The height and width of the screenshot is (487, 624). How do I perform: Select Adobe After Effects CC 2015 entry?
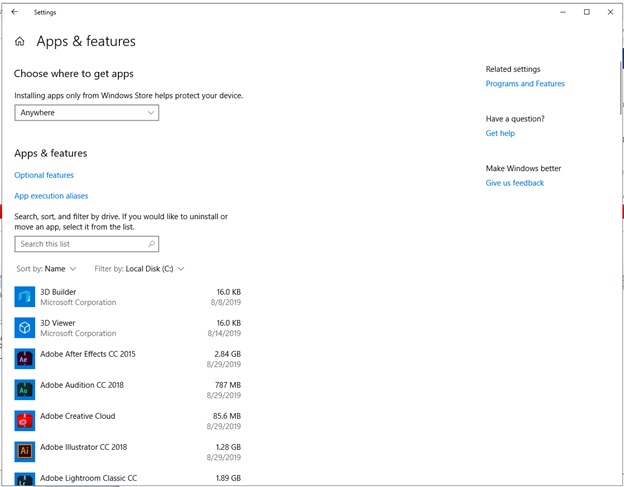point(88,354)
